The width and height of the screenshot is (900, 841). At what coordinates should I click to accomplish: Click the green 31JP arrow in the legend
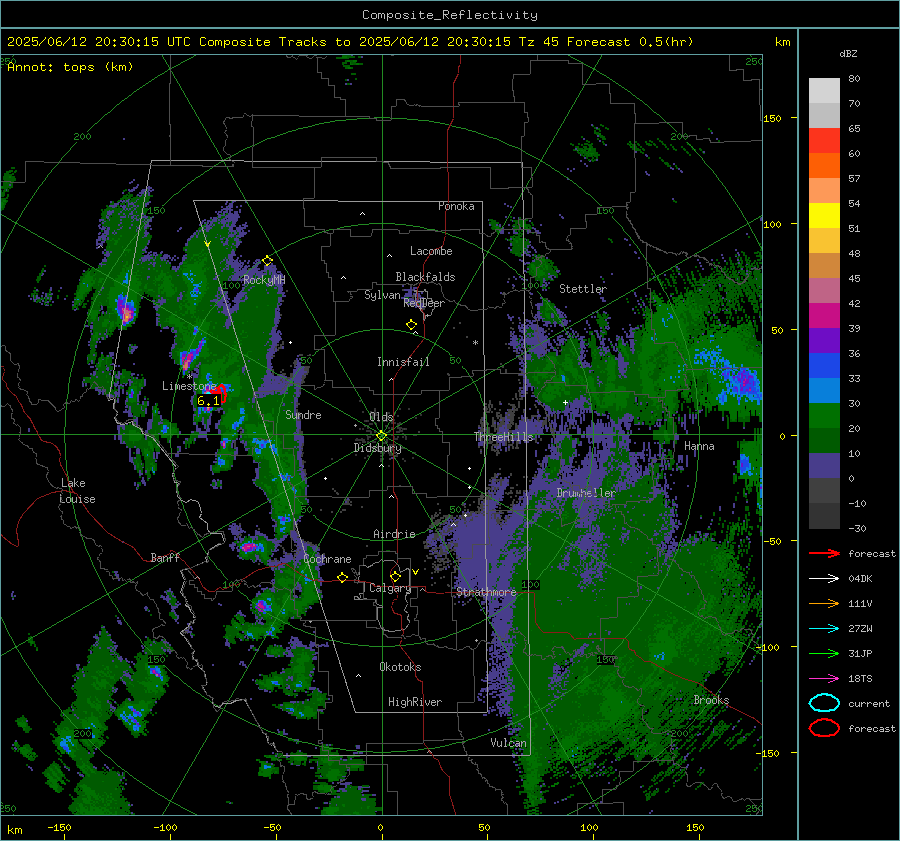pos(824,653)
